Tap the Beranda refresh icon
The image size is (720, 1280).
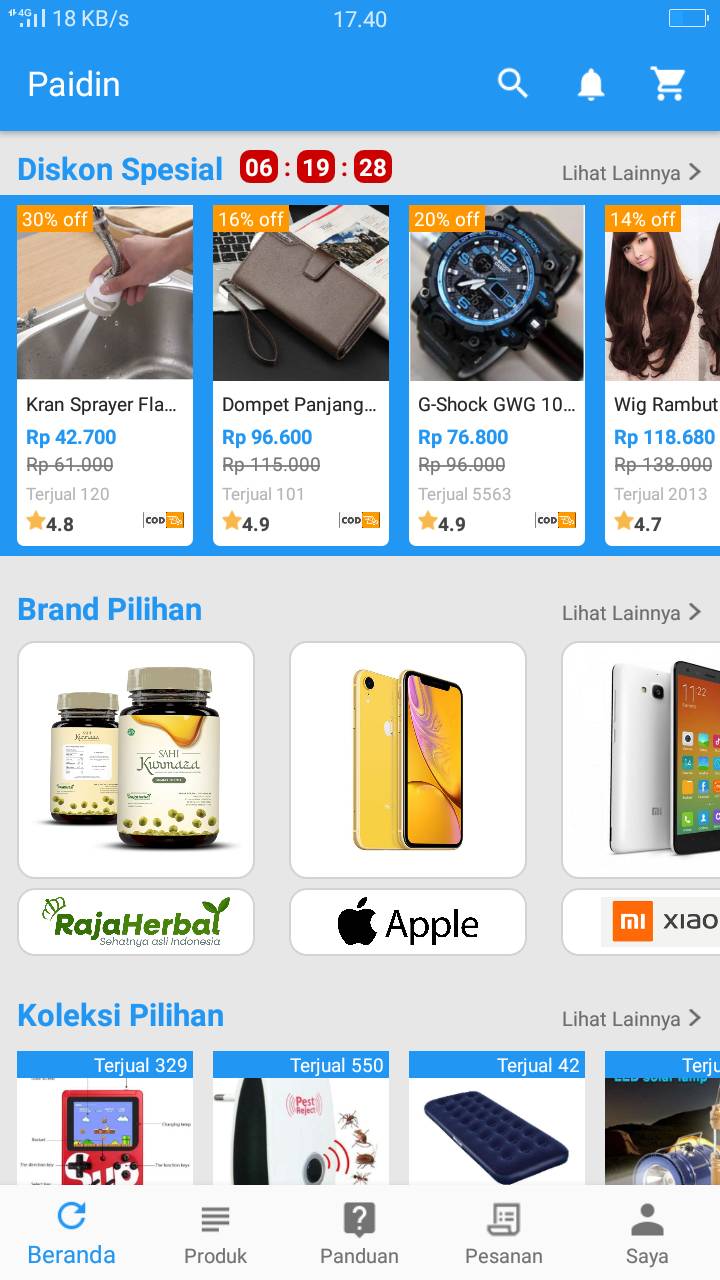[71, 1216]
